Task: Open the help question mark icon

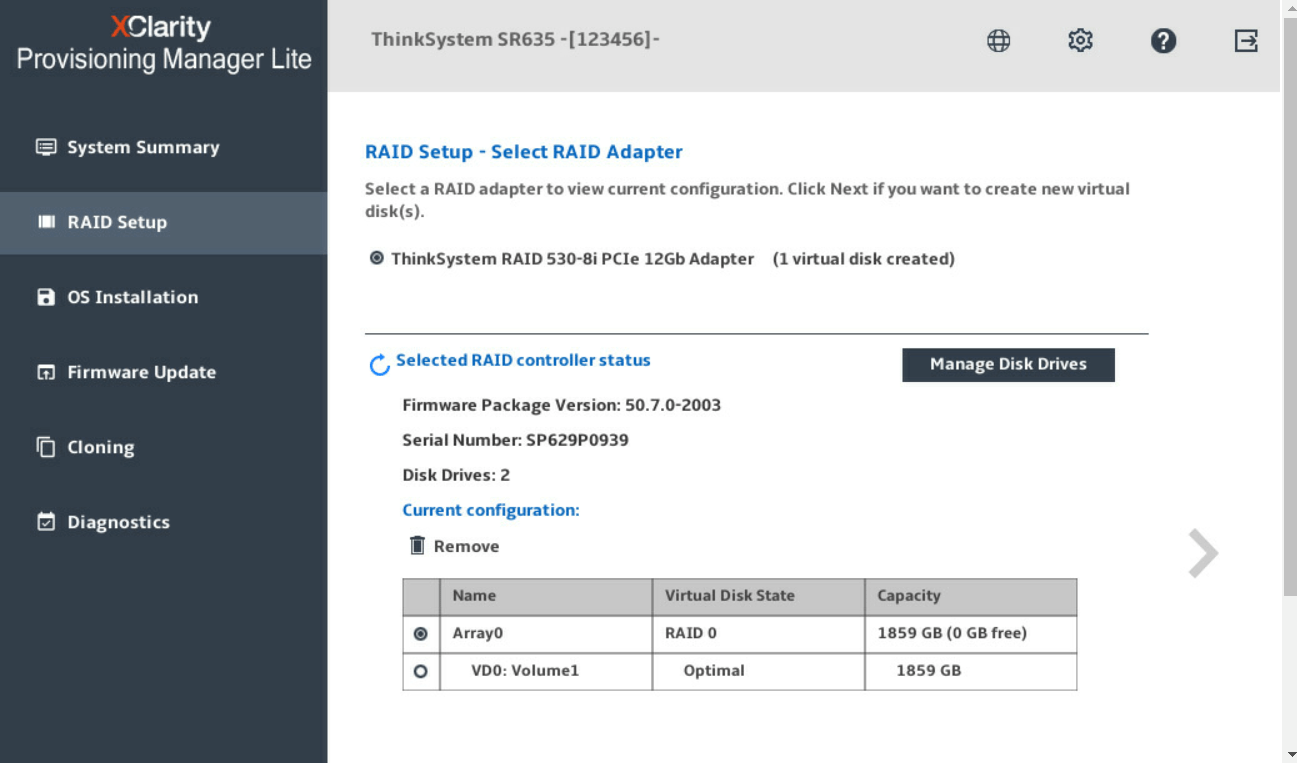Action: pyautogui.click(x=1163, y=41)
